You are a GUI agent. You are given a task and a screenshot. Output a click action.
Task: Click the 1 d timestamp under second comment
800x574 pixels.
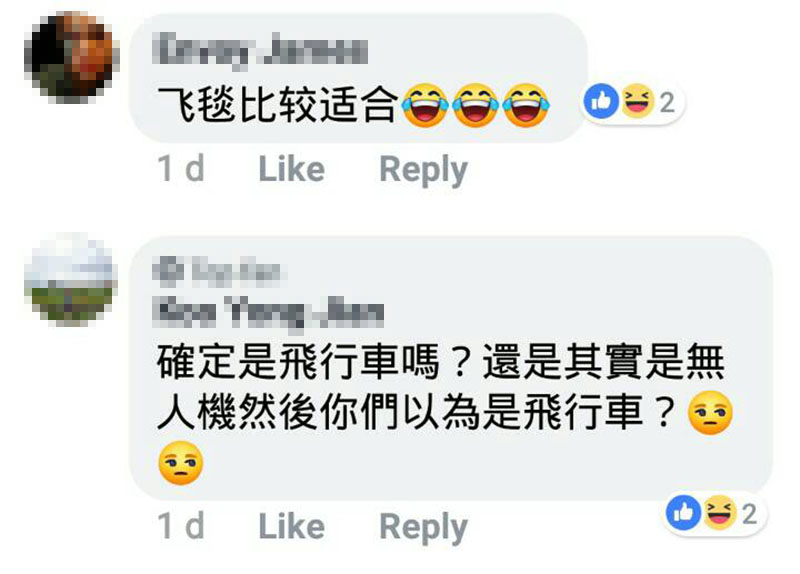[x=181, y=526]
